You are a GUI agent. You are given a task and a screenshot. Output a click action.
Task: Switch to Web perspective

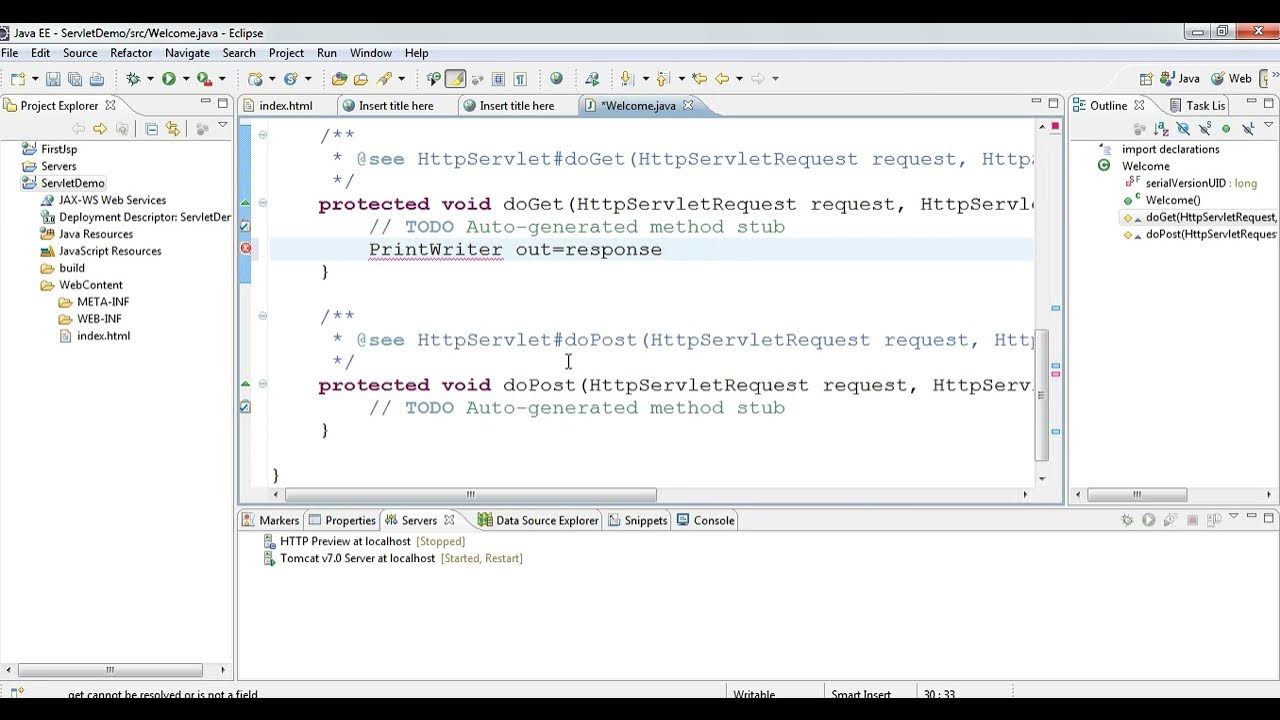pyautogui.click(x=1231, y=78)
